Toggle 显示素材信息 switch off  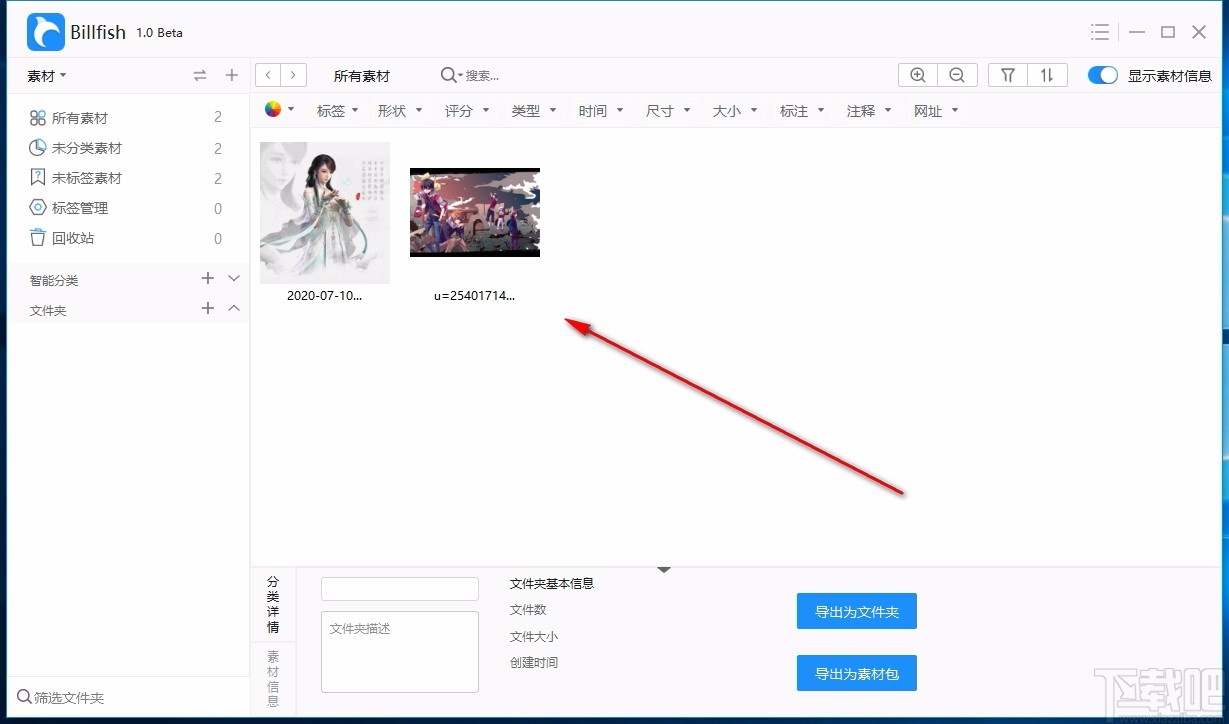1102,74
